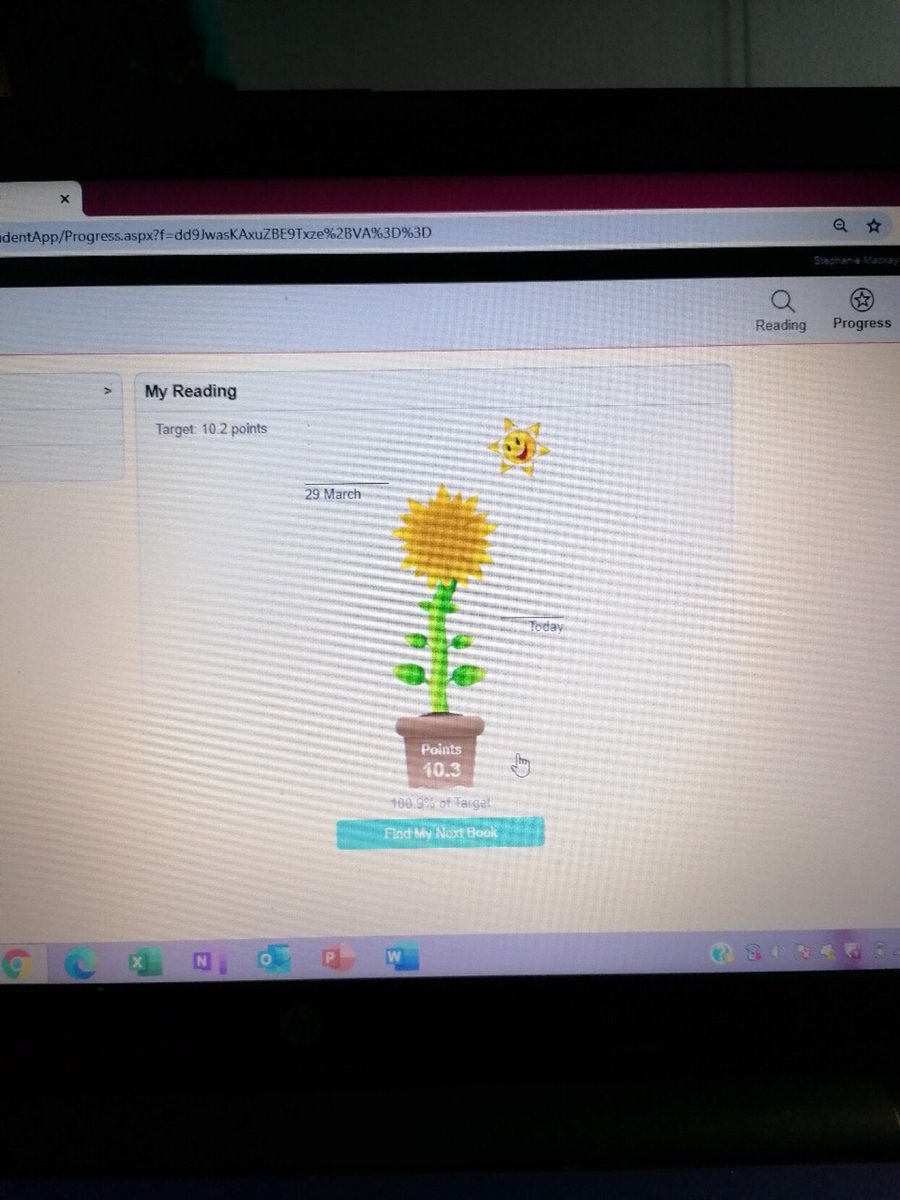Click the 100.9% of Target text
Image resolution: width=900 pixels, height=1200 pixels.
[x=441, y=803]
